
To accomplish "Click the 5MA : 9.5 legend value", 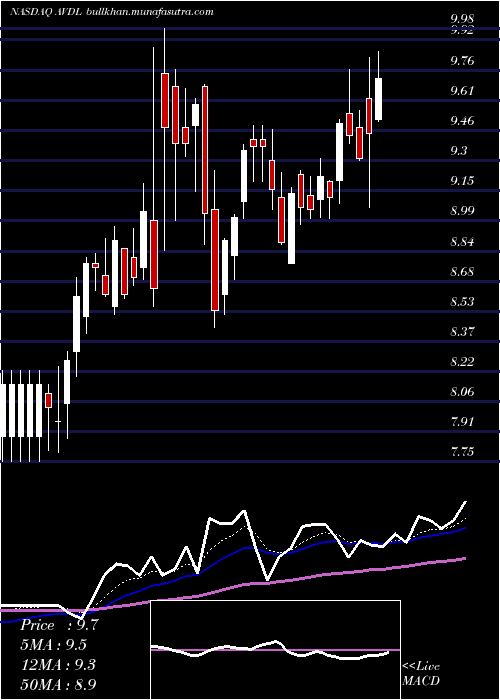I will (x=54, y=645).
